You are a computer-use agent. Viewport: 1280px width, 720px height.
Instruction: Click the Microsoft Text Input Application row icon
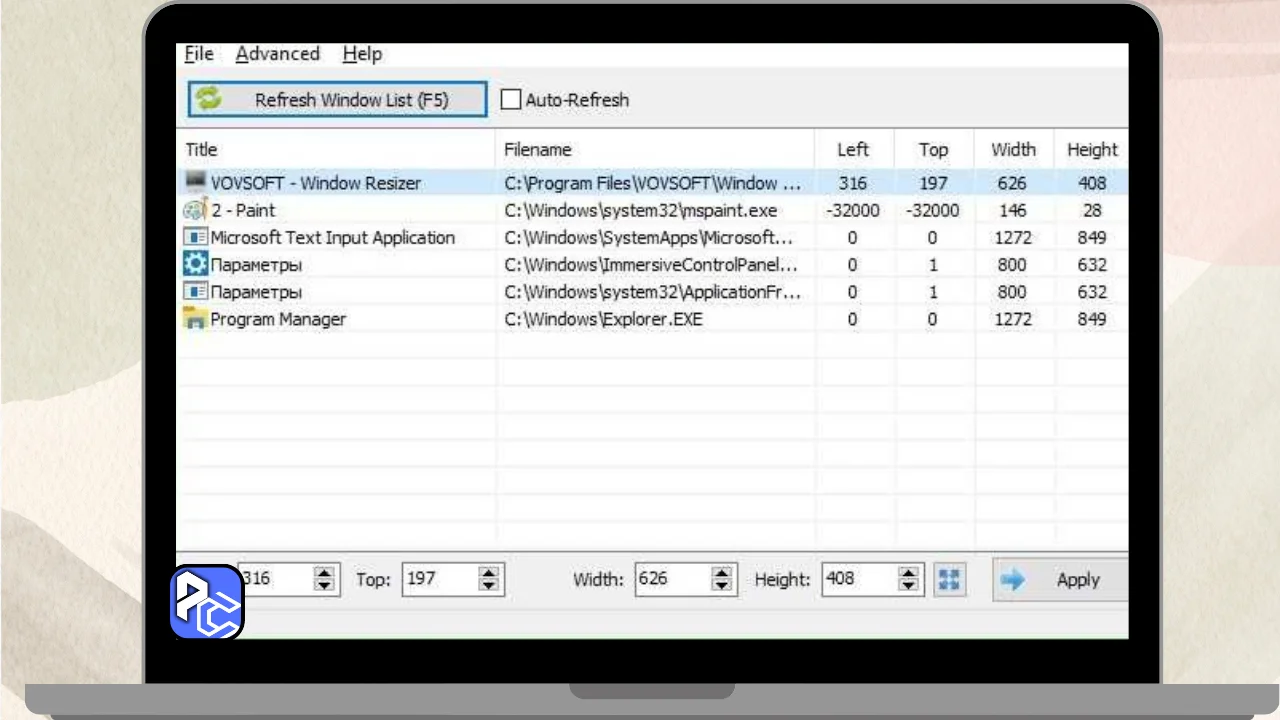pyautogui.click(x=195, y=237)
